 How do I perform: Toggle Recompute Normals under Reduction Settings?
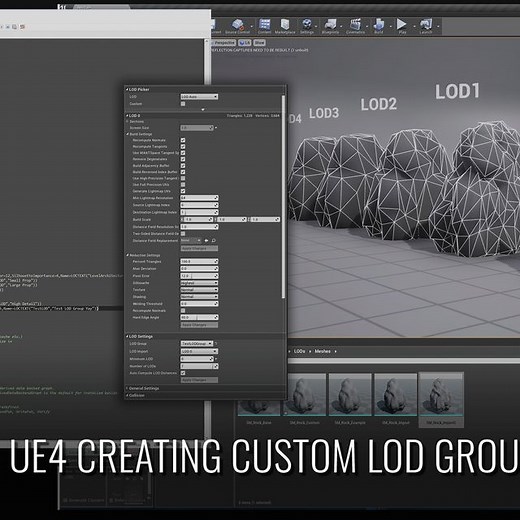[x=183, y=311]
